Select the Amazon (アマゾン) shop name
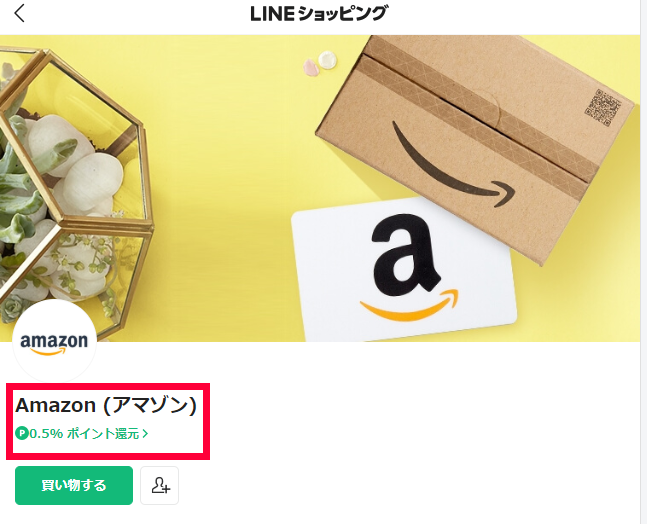The image size is (647, 524). tap(106, 405)
